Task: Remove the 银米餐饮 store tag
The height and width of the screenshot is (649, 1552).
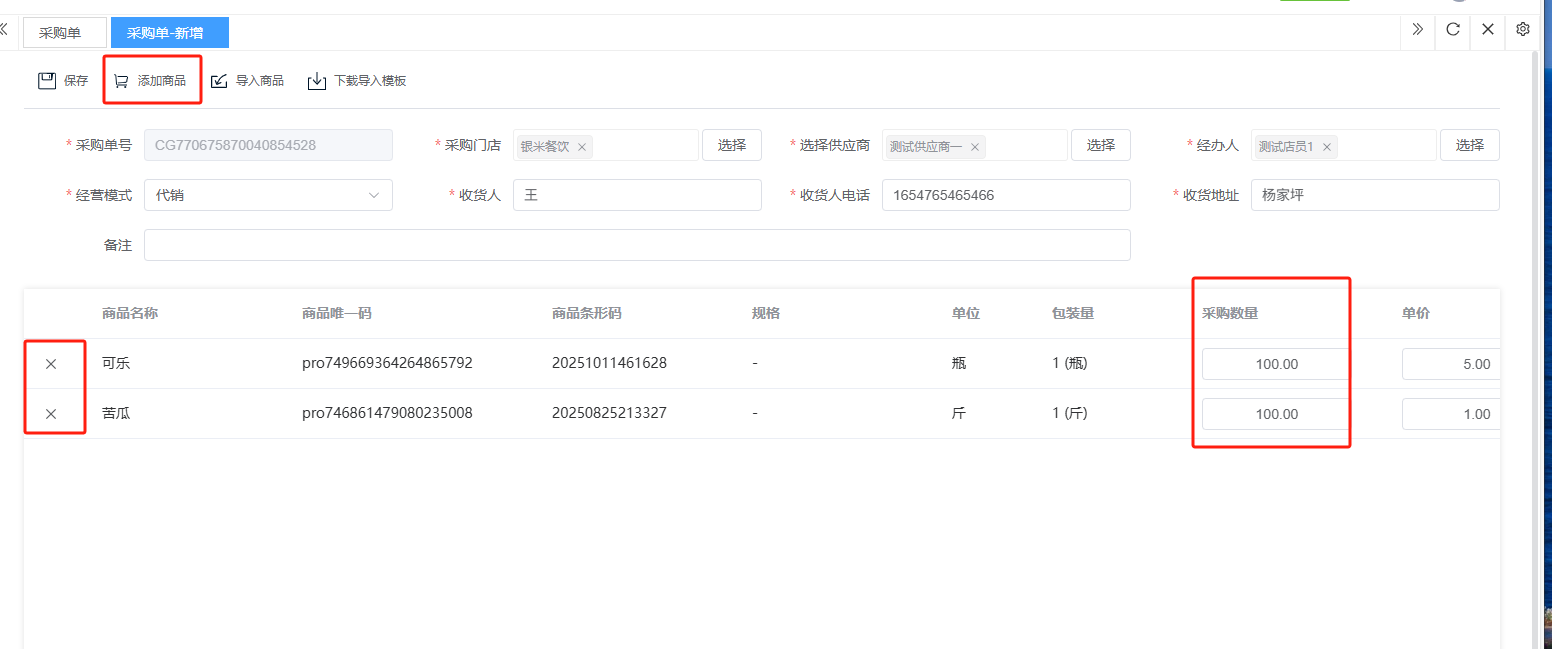Action: (582, 147)
